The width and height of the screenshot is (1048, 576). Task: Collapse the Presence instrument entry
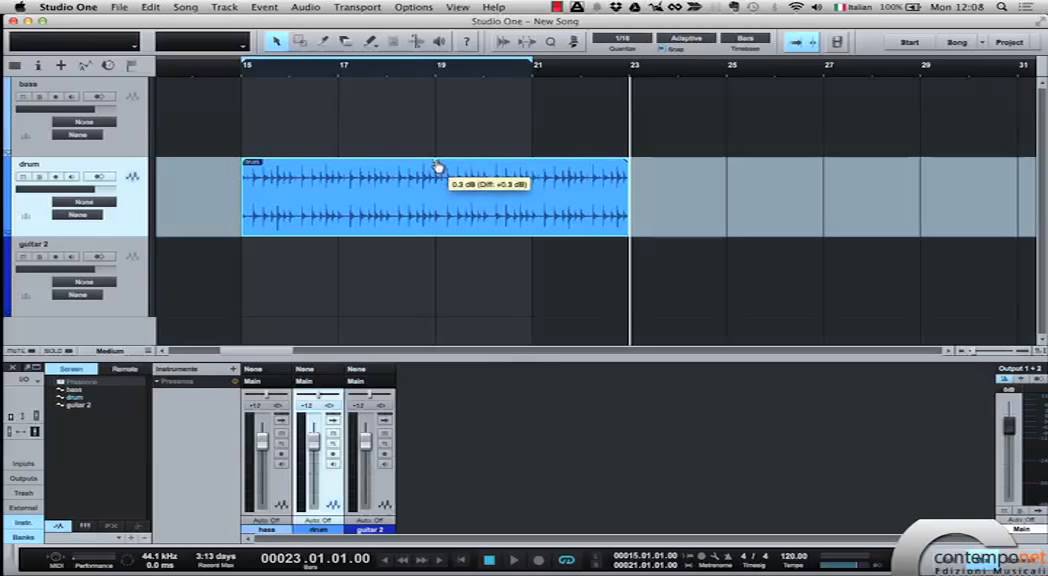157,382
